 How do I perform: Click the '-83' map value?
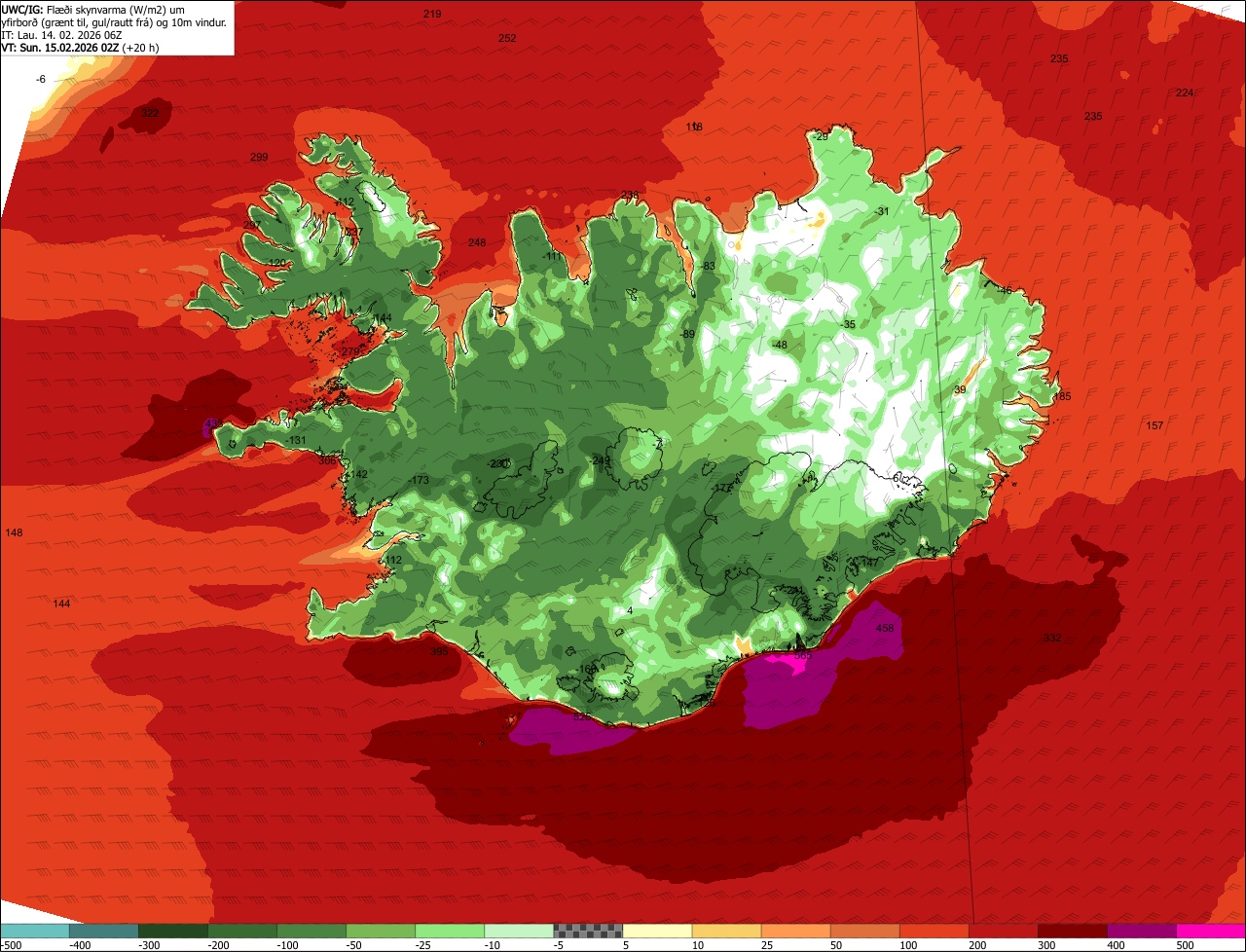pyautogui.click(x=707, y=267)
